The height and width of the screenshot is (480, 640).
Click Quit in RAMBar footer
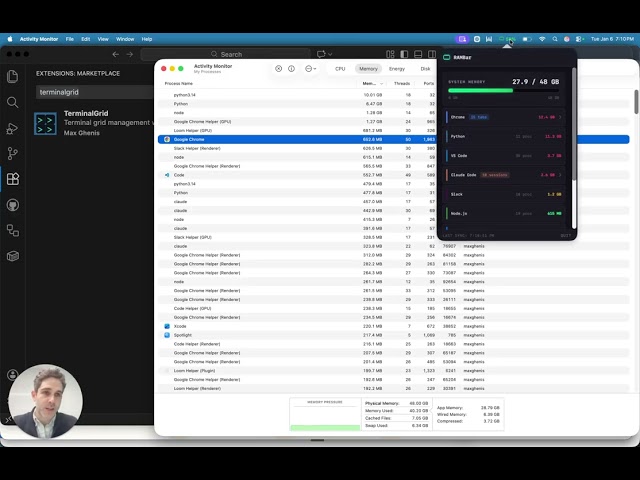click(x=565, y=236)
